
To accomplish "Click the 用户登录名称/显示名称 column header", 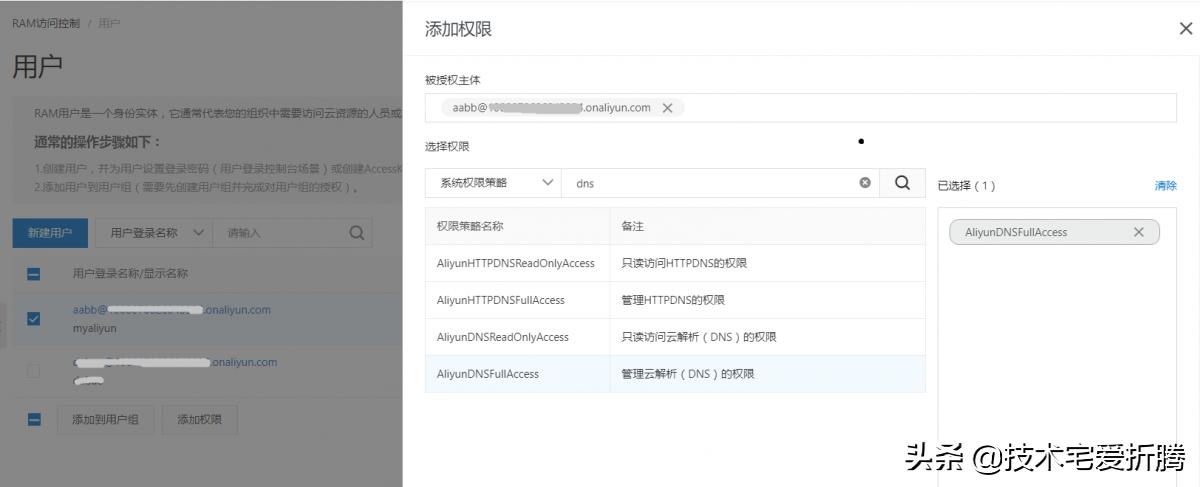I will pos(130,273).
